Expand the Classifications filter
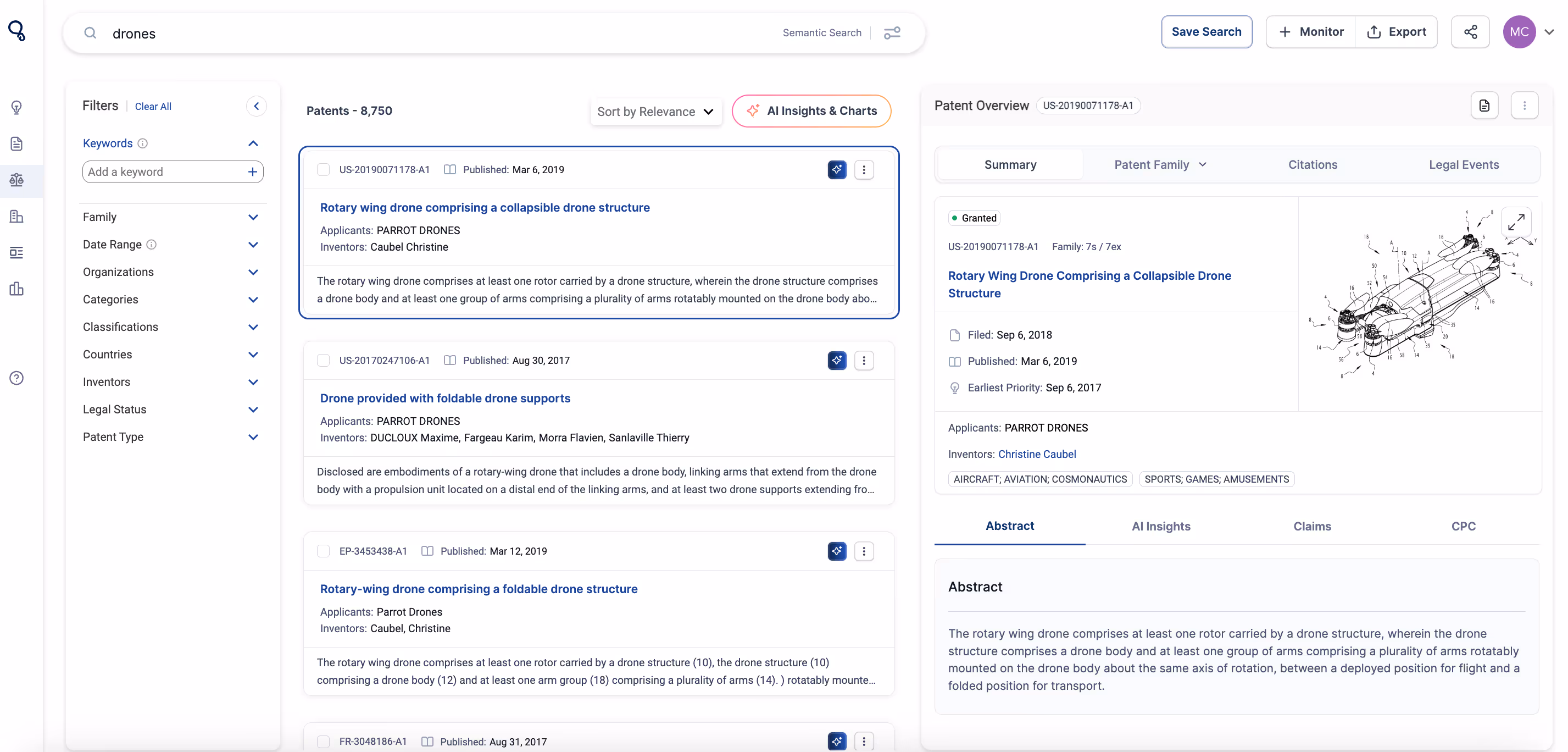This screenshot has height=752, width=1568. 253,327
